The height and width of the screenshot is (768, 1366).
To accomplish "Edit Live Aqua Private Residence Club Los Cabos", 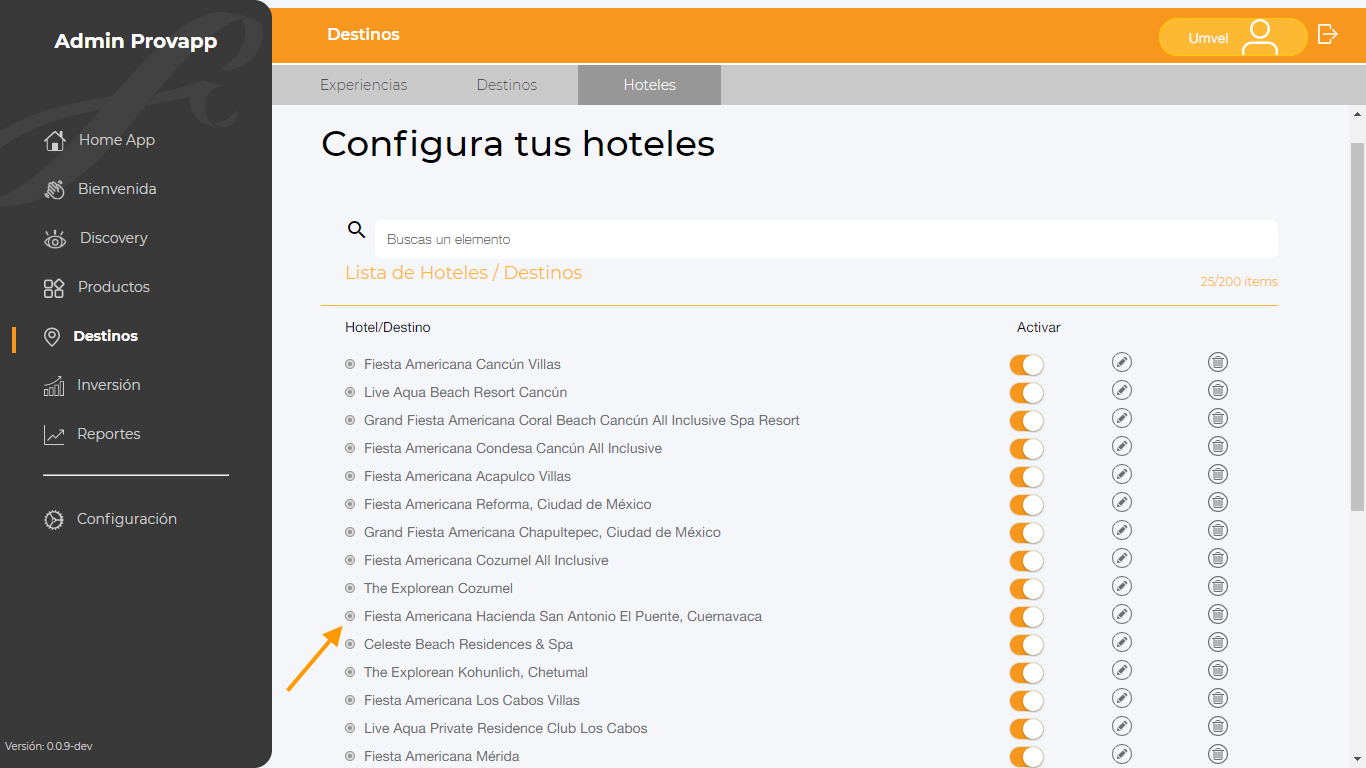I will (x=1122, y=726).
